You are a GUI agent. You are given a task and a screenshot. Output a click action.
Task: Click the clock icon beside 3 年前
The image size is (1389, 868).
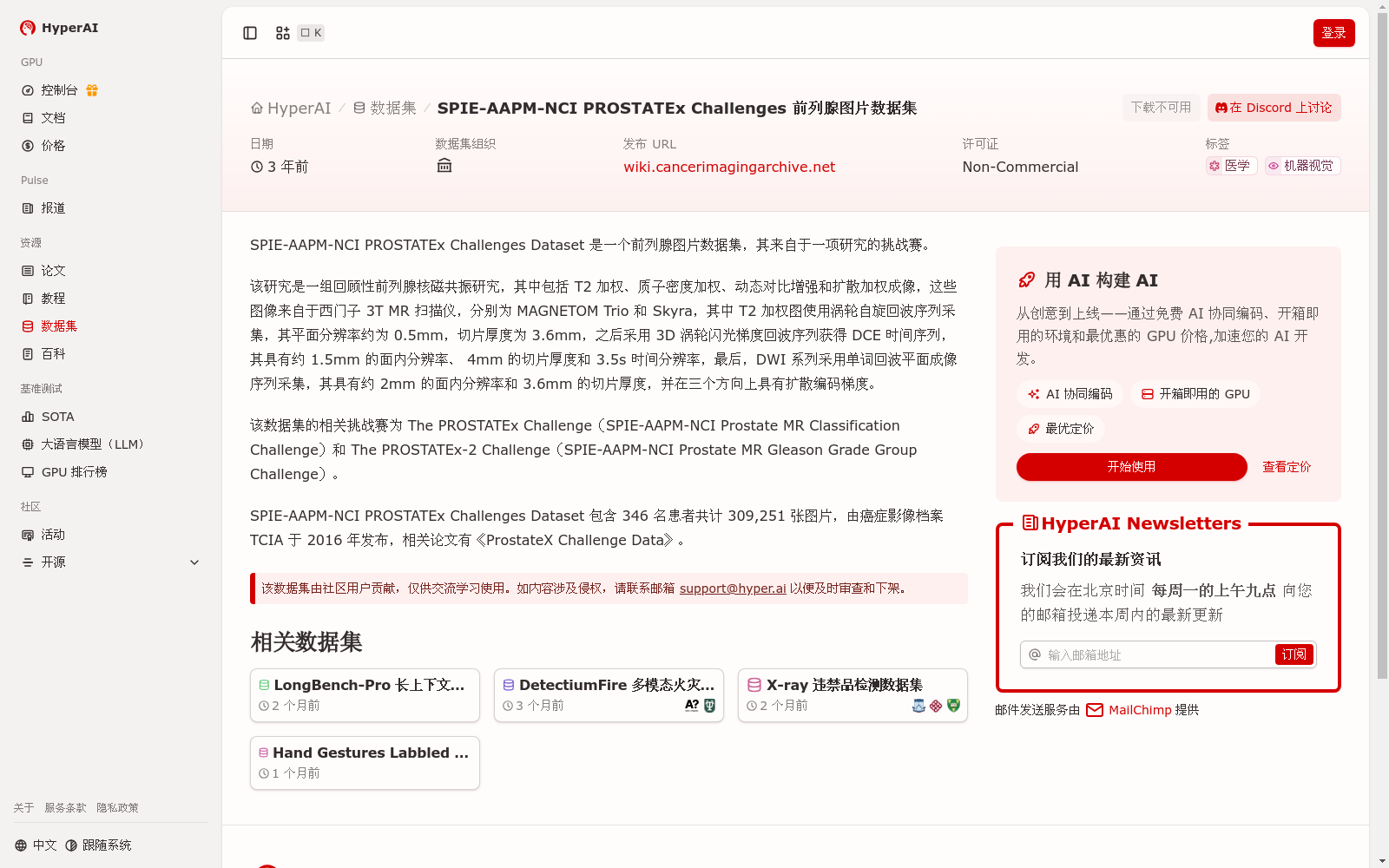point(257,167)
